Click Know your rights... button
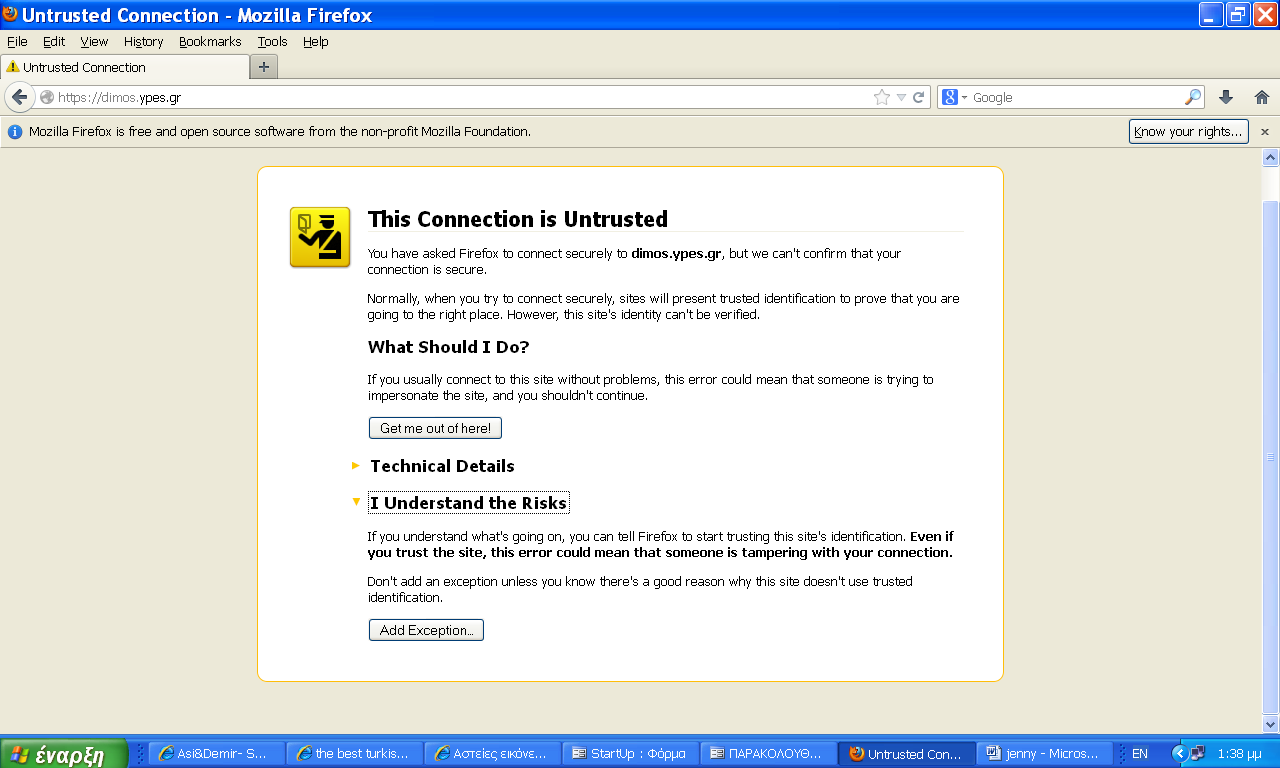This screenshot has width=1280, height=768. pos(1189,131)
